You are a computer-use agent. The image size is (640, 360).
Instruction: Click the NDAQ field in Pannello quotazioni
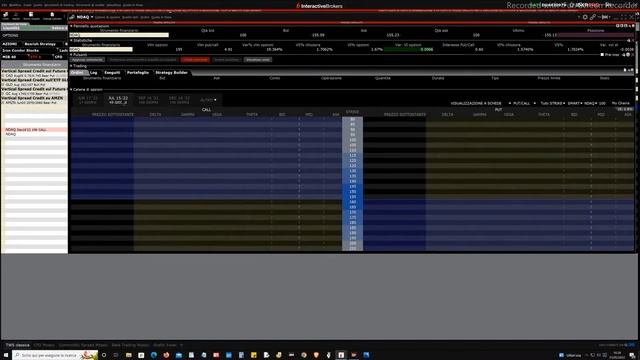(119, 35)
